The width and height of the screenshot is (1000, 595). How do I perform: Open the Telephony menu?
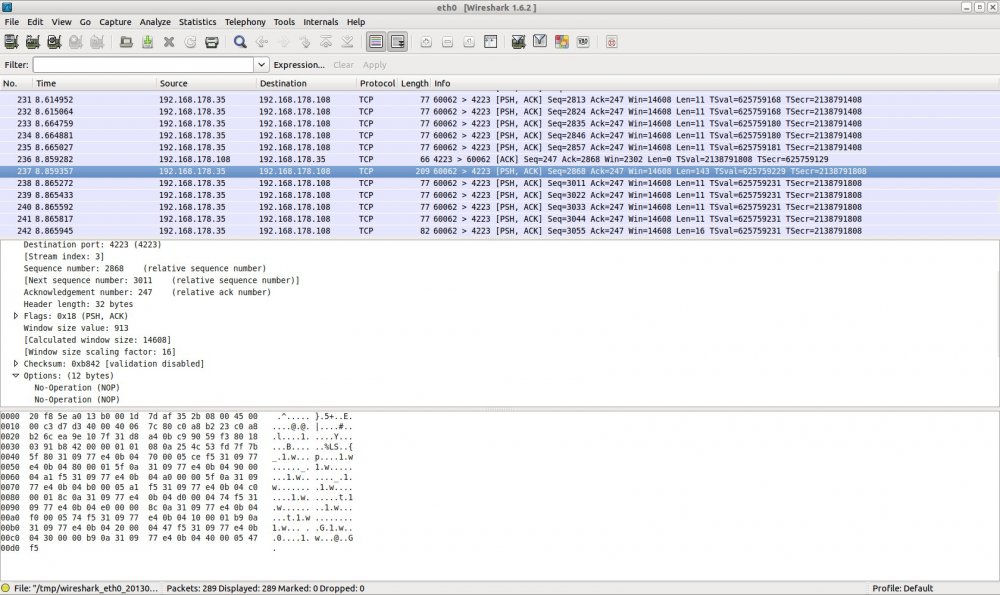coord(245,21)
